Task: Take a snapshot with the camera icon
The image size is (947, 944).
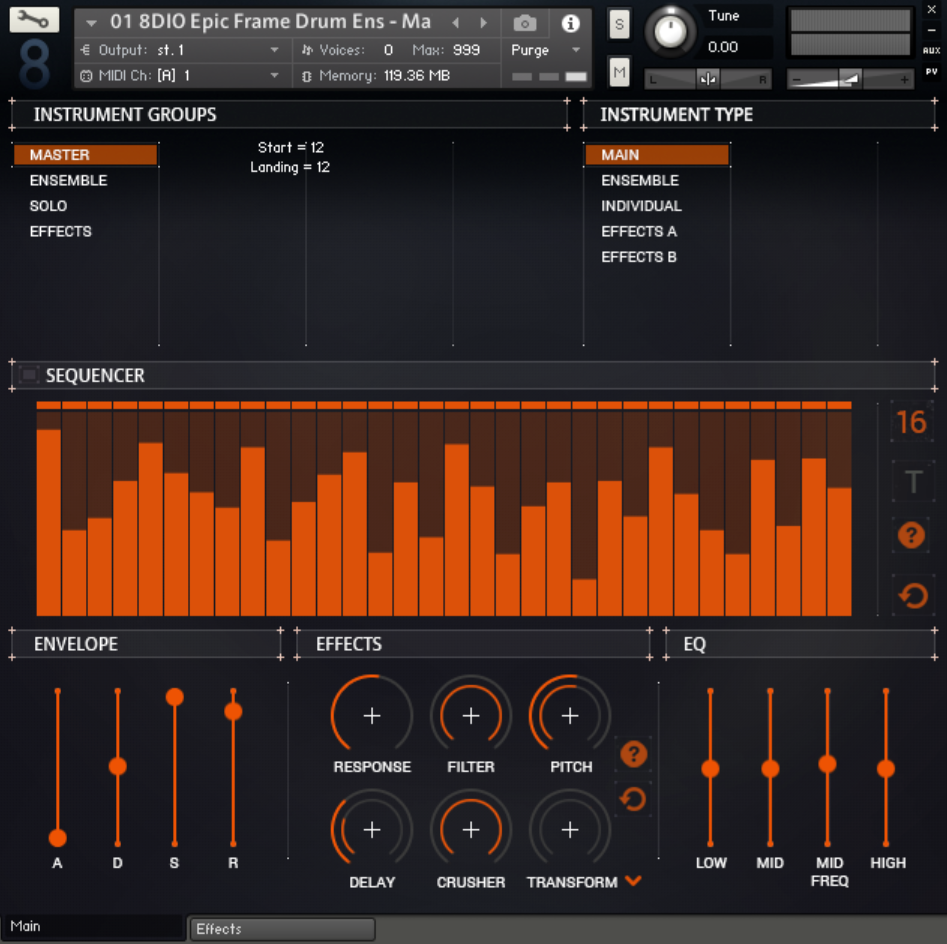Action: click(x=524, y=24)
